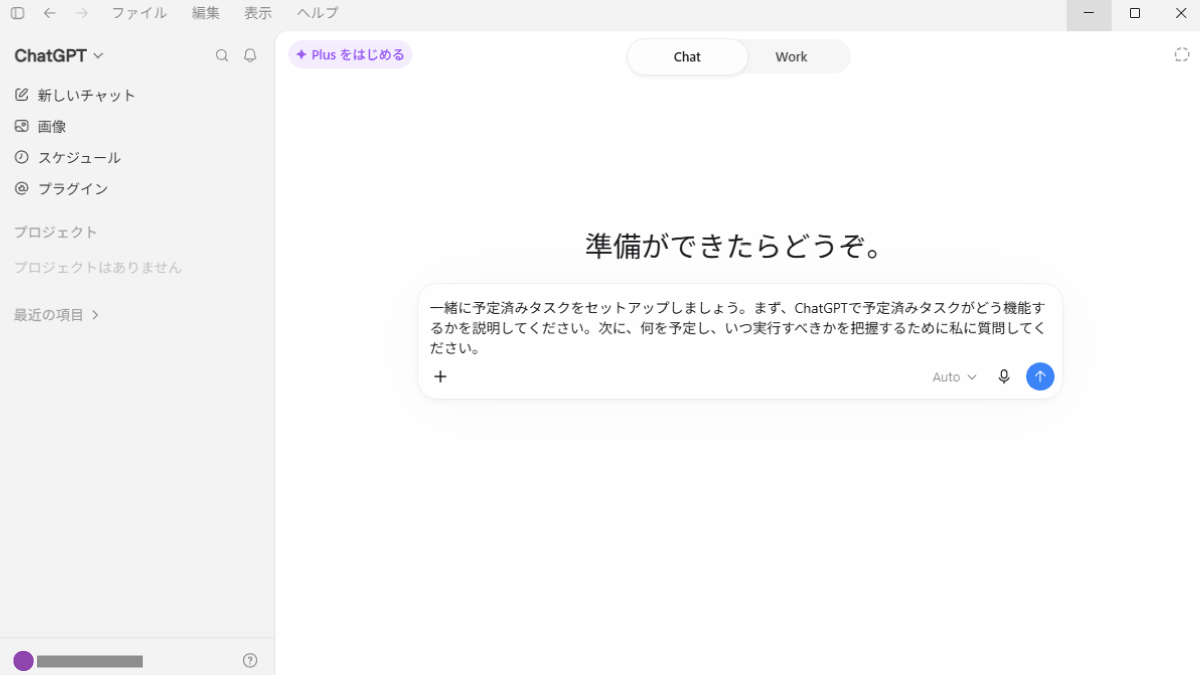The height and width of the screenshot is (675, 1200).
Task: Click the purple profile avatar
Action: point(23,661)
